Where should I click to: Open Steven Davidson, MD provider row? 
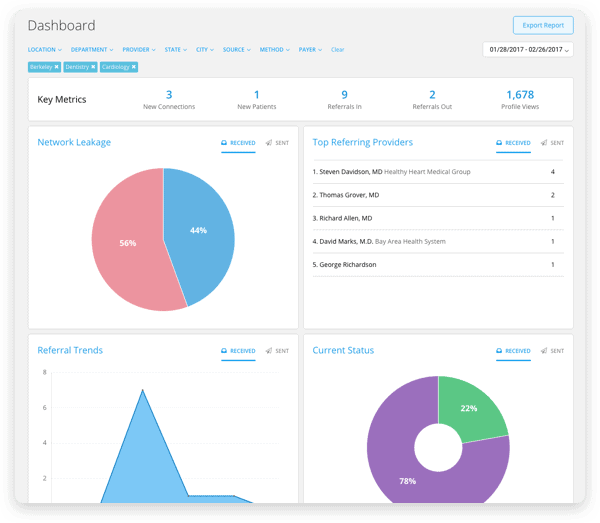(x=438, y=172)
